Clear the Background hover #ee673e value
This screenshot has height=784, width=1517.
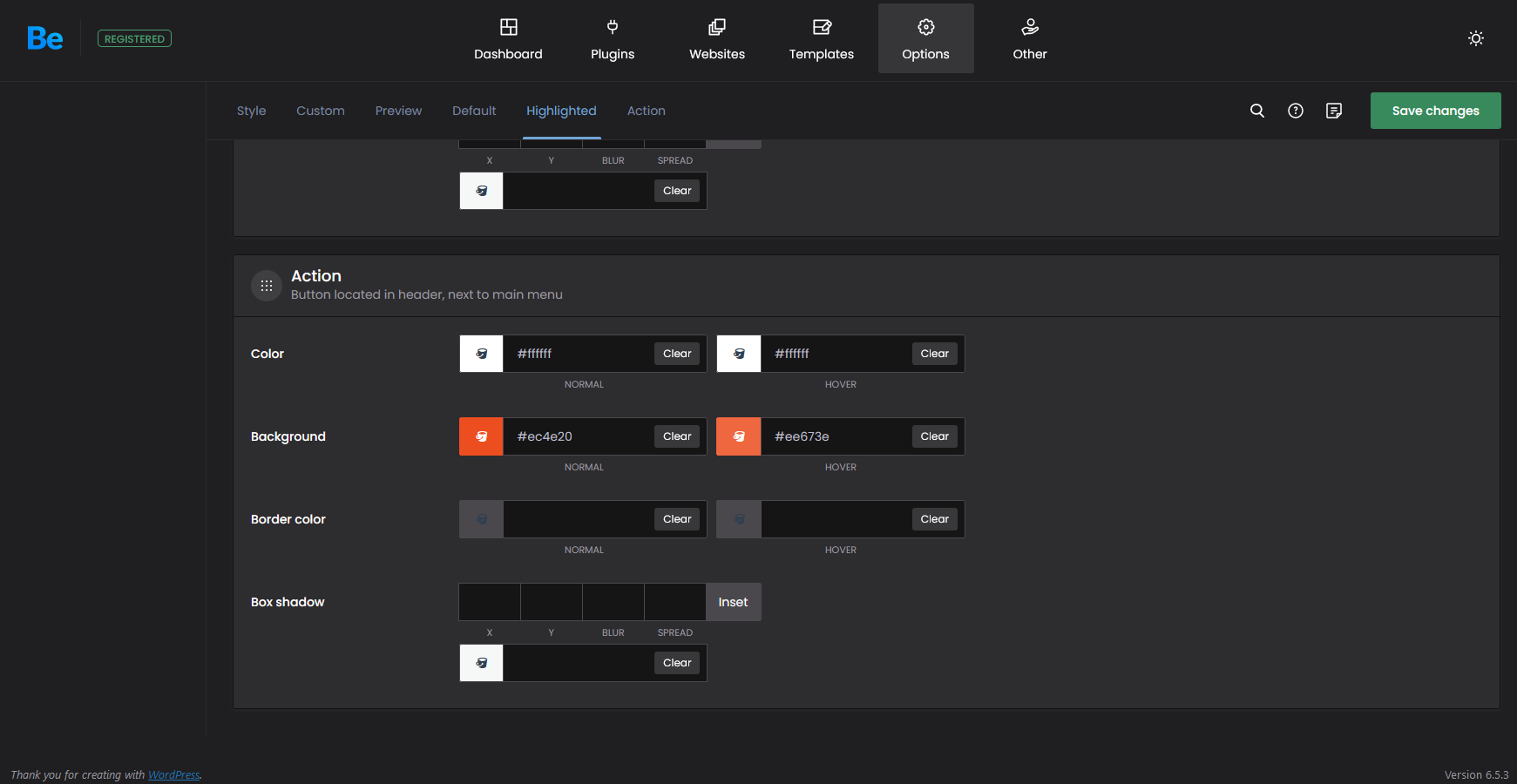click(x=935, y=436)
